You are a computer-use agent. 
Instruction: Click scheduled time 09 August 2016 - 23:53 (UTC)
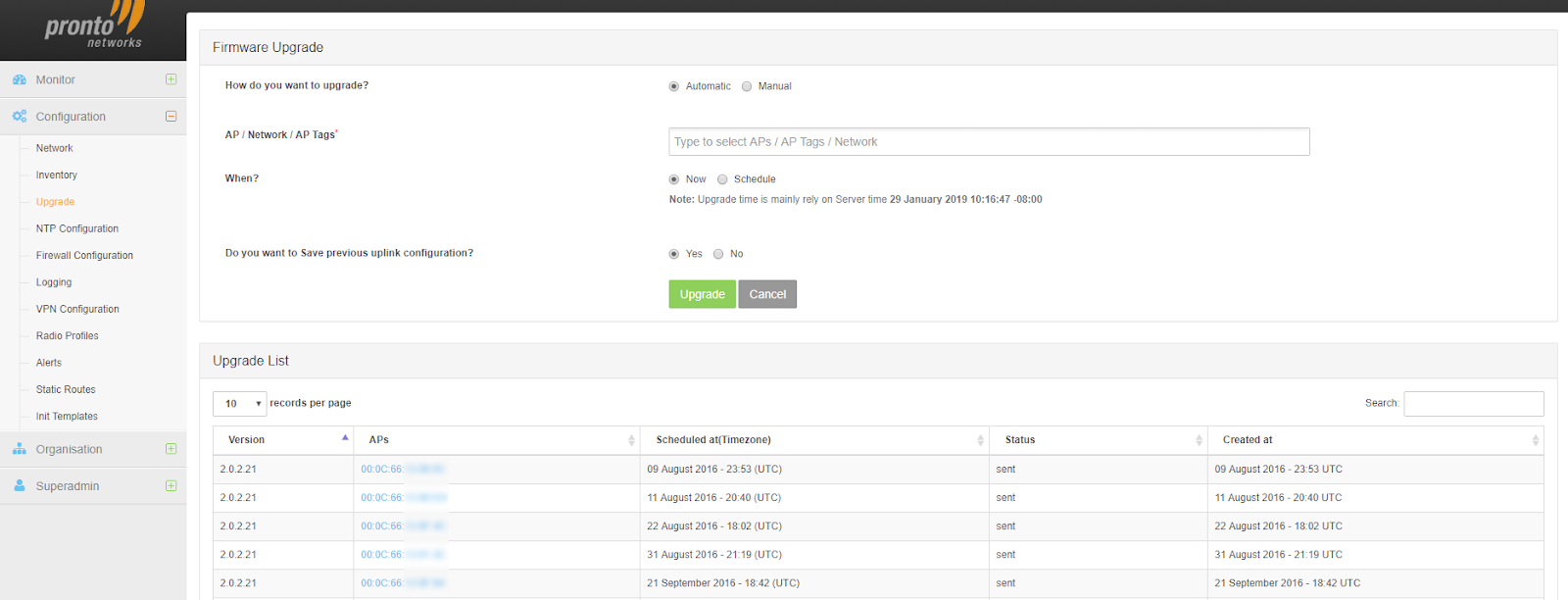coord(714,470)
